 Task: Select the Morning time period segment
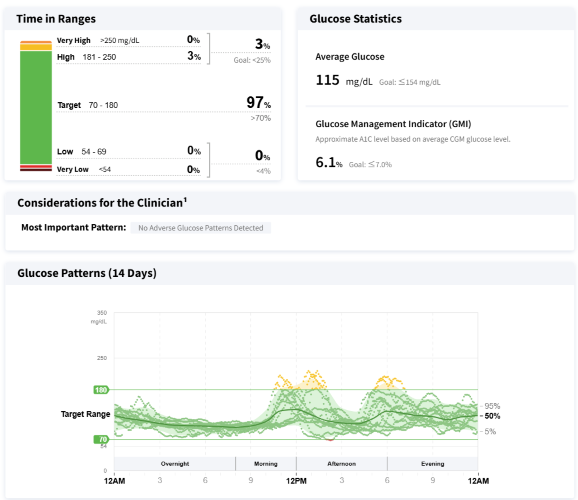pyautogui.click(x=266, y=463)
